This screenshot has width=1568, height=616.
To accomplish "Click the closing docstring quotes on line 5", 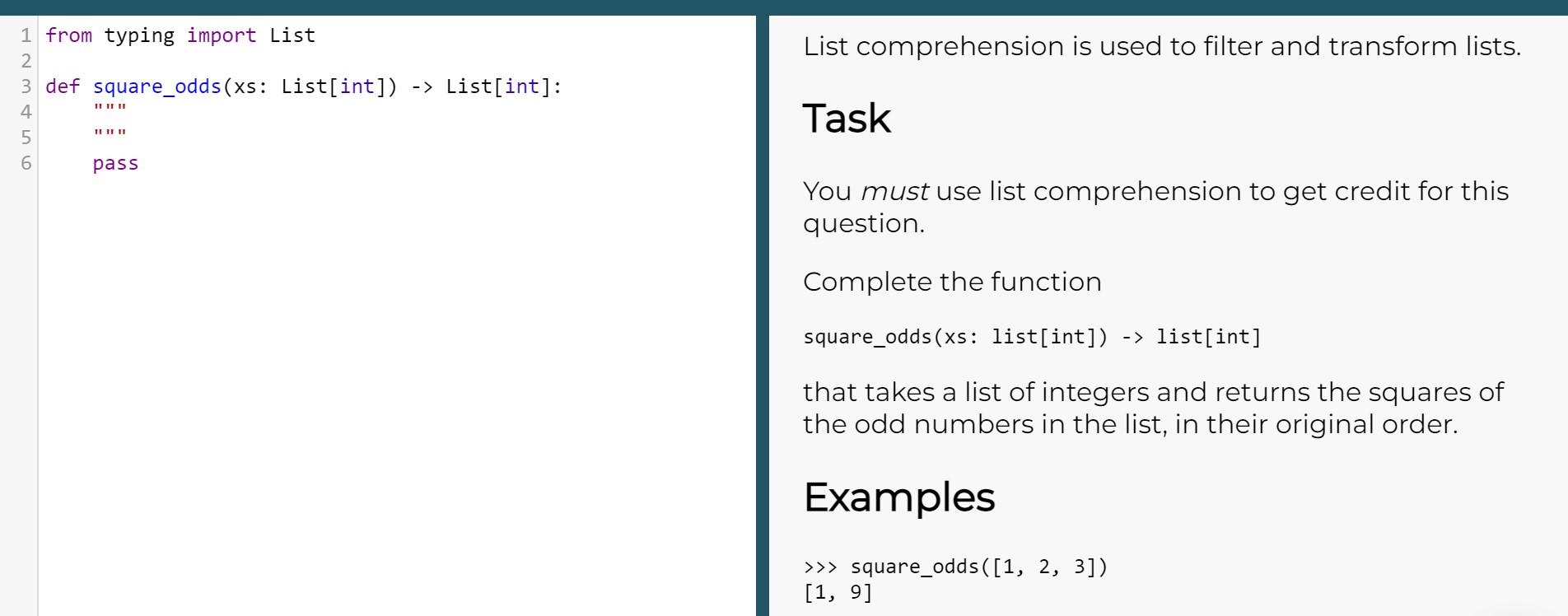I will pos(110,134).
